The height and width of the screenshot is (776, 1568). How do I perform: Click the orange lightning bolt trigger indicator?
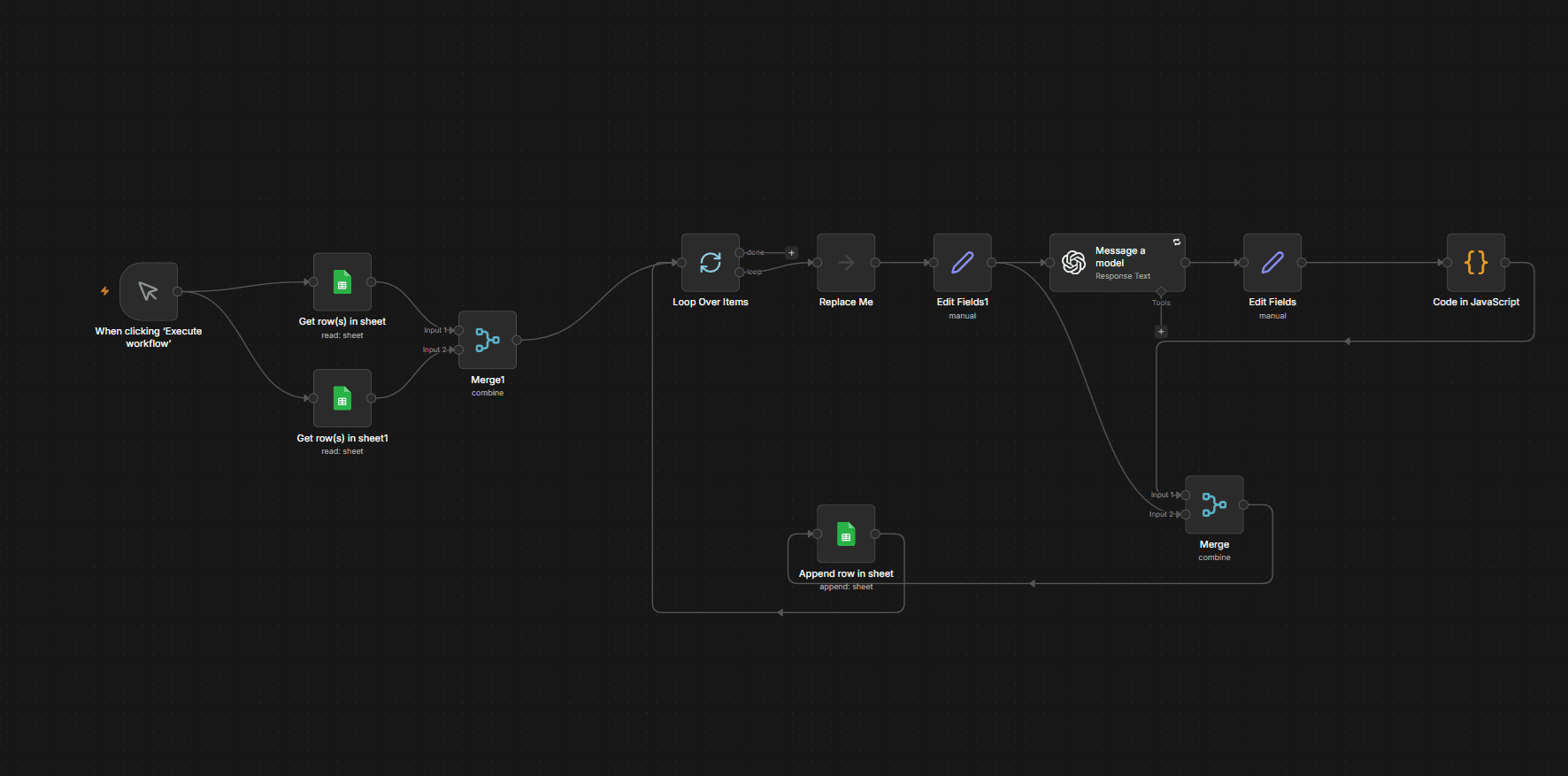[105, 291]
